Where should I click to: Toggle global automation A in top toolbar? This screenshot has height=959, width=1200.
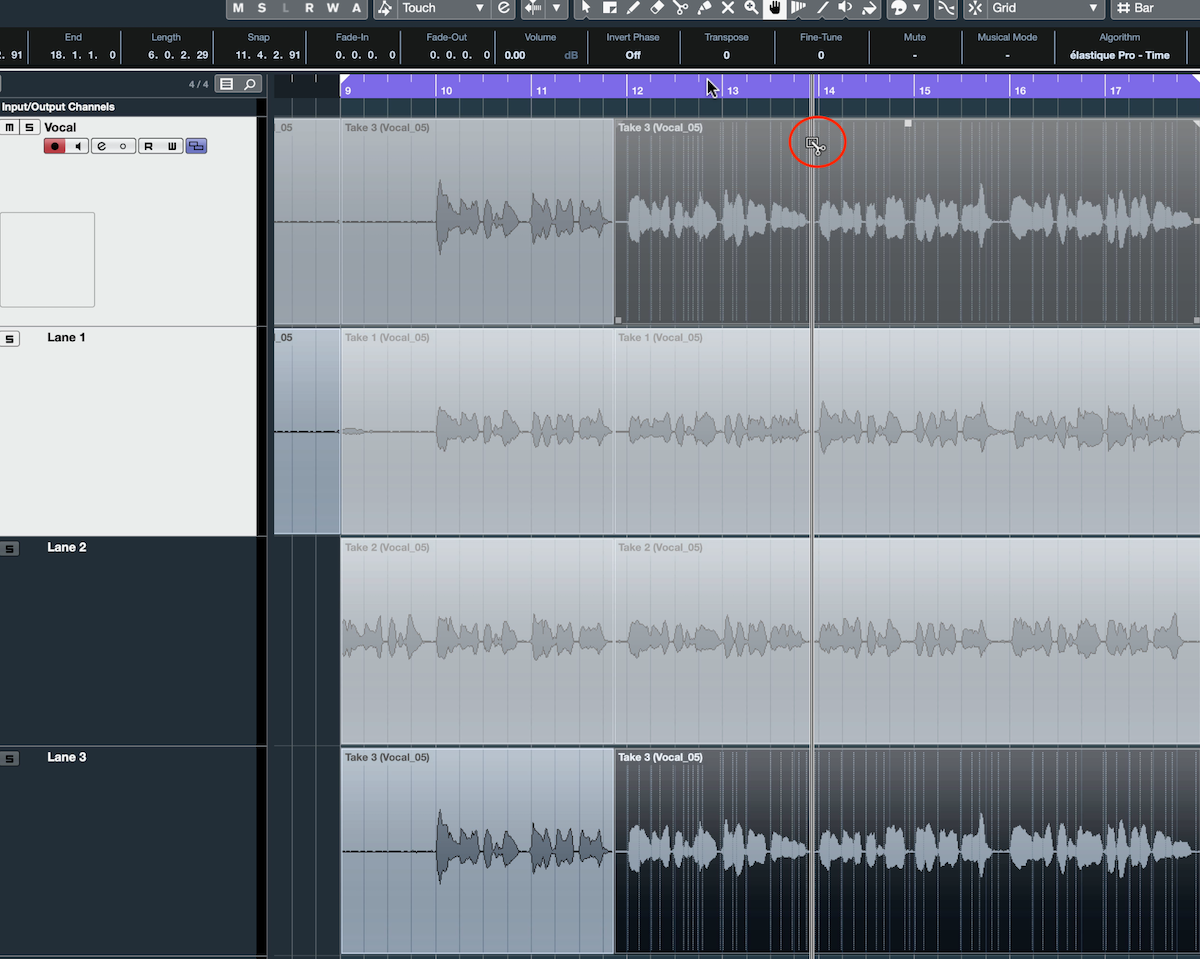[x=356, y=8]
